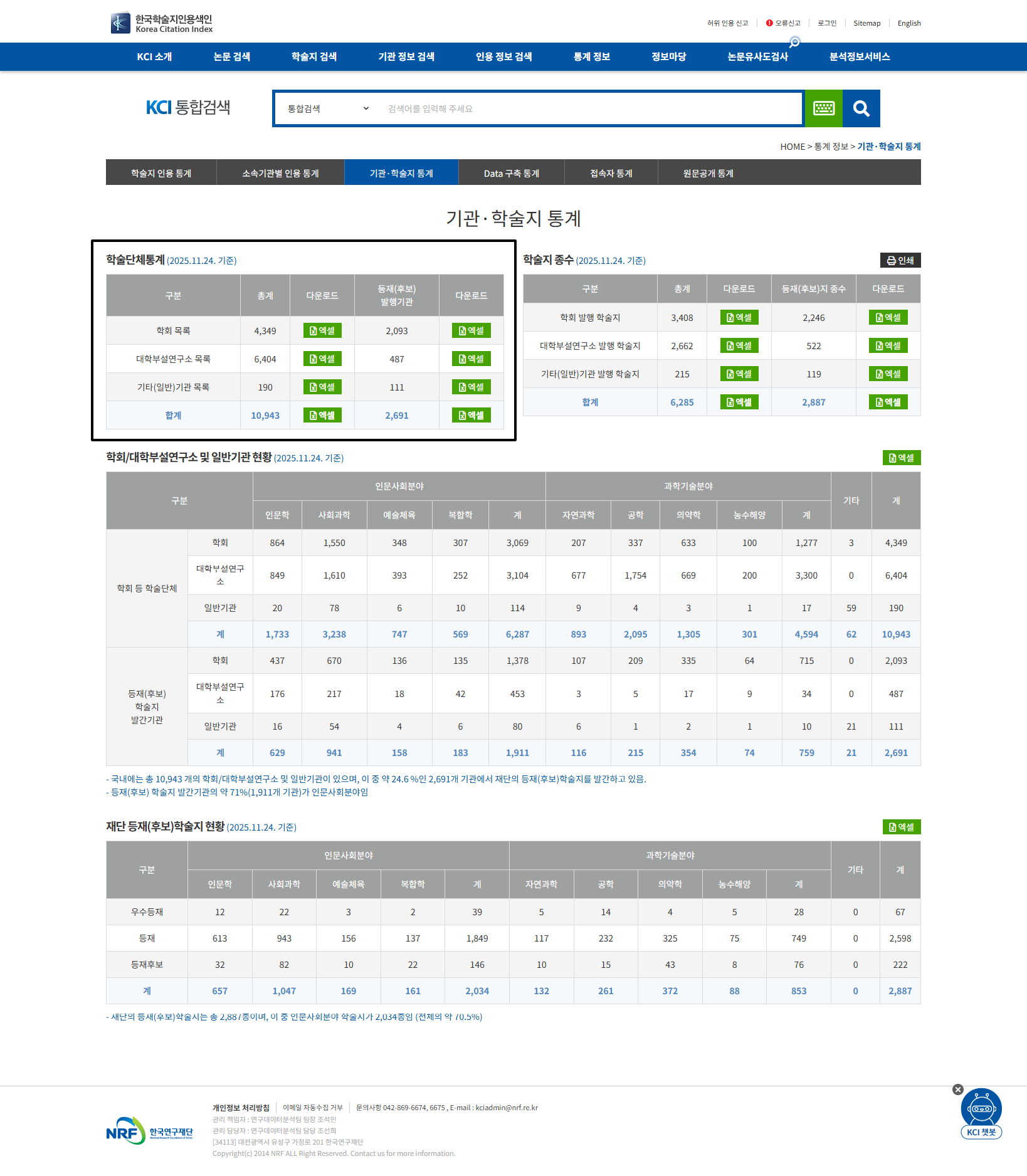Focus the search keyword input field
Screen dimensions: 1027x1176
click(589, 108)
